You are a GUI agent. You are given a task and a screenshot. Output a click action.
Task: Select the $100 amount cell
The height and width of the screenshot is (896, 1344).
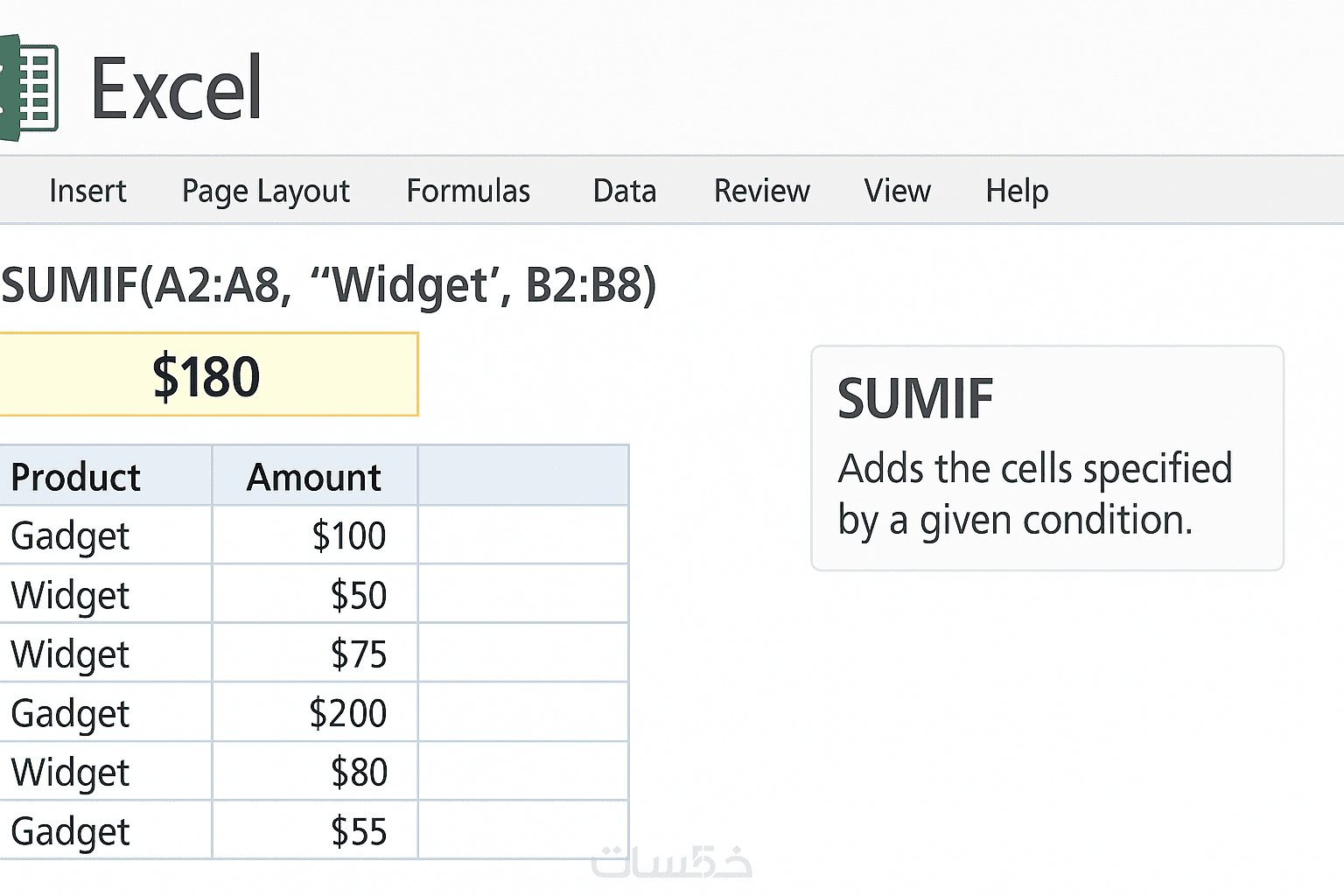348,535
